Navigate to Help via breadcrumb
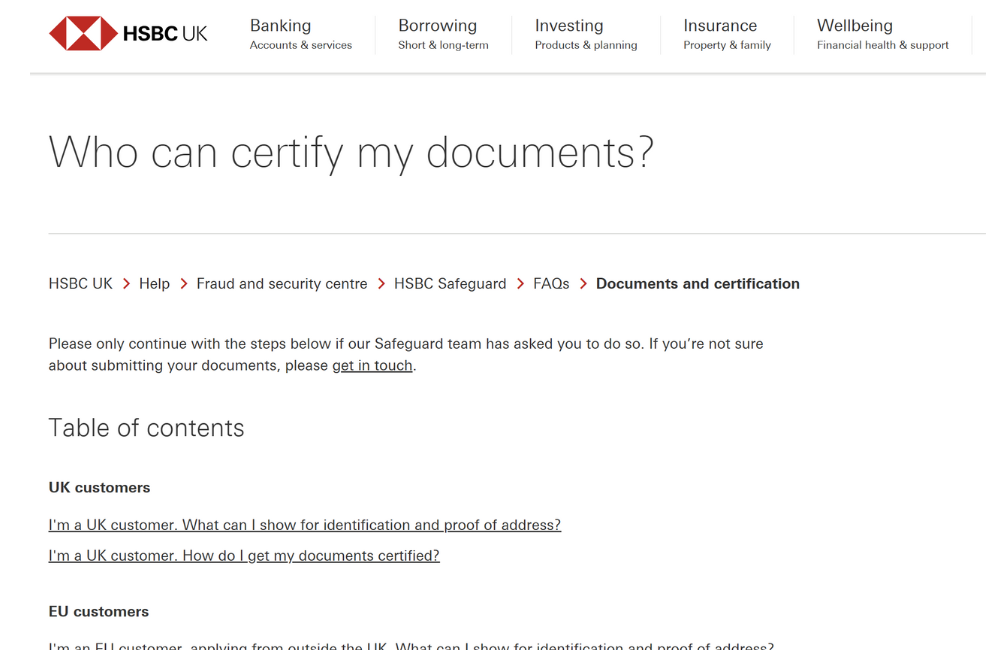 click(x=154, y=283)
